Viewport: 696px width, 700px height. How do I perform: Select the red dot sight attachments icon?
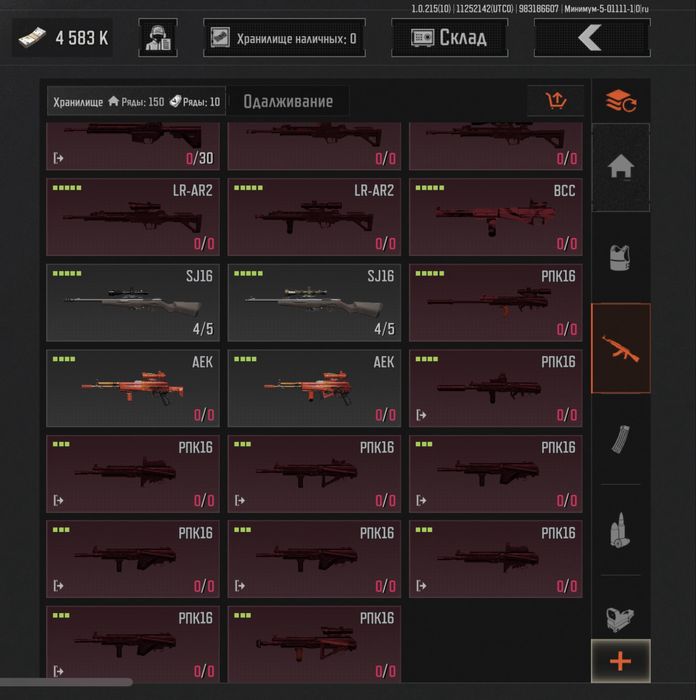pos(621,619)
